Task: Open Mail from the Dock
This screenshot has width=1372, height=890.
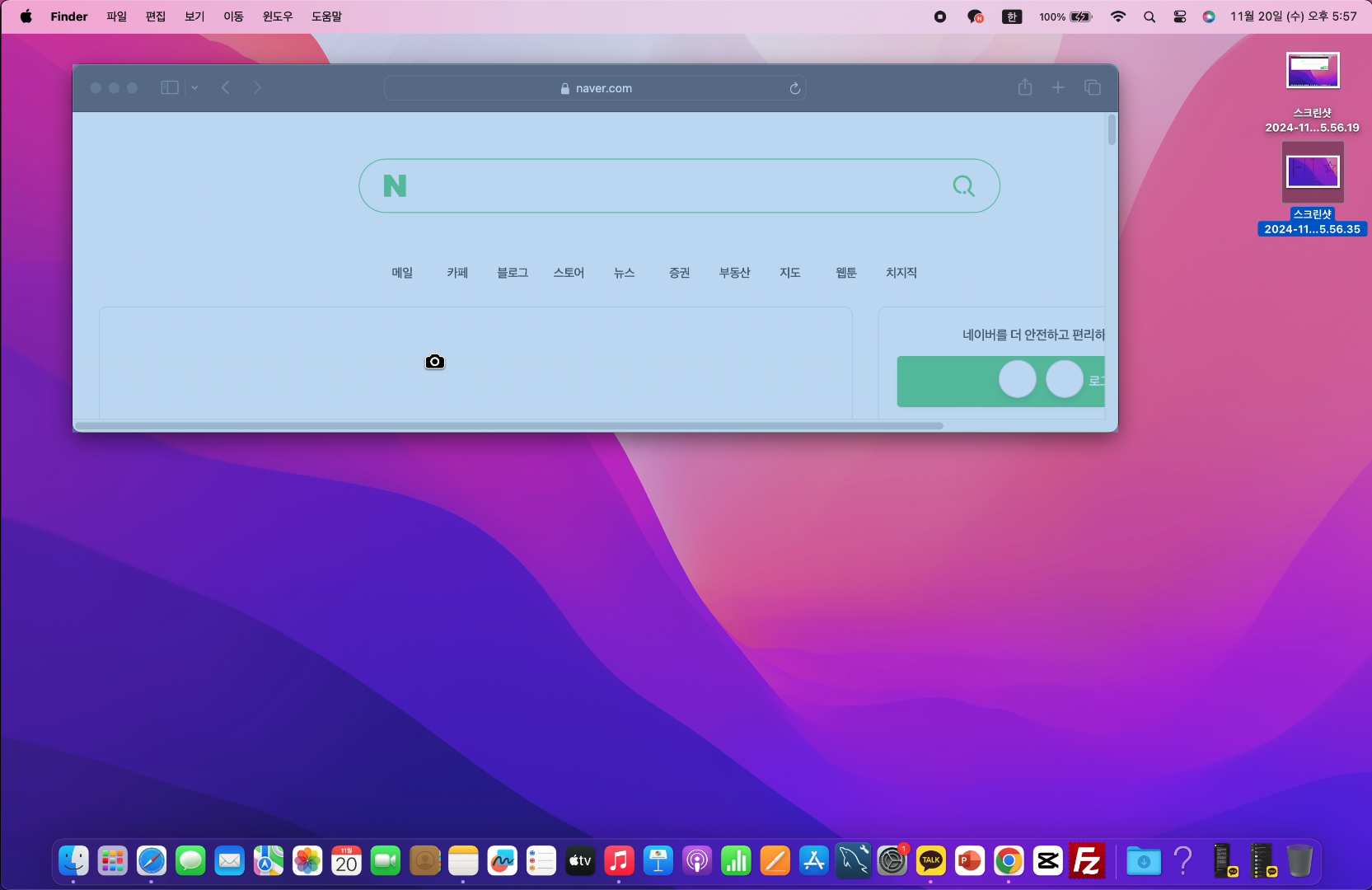Action: [230, 861]
